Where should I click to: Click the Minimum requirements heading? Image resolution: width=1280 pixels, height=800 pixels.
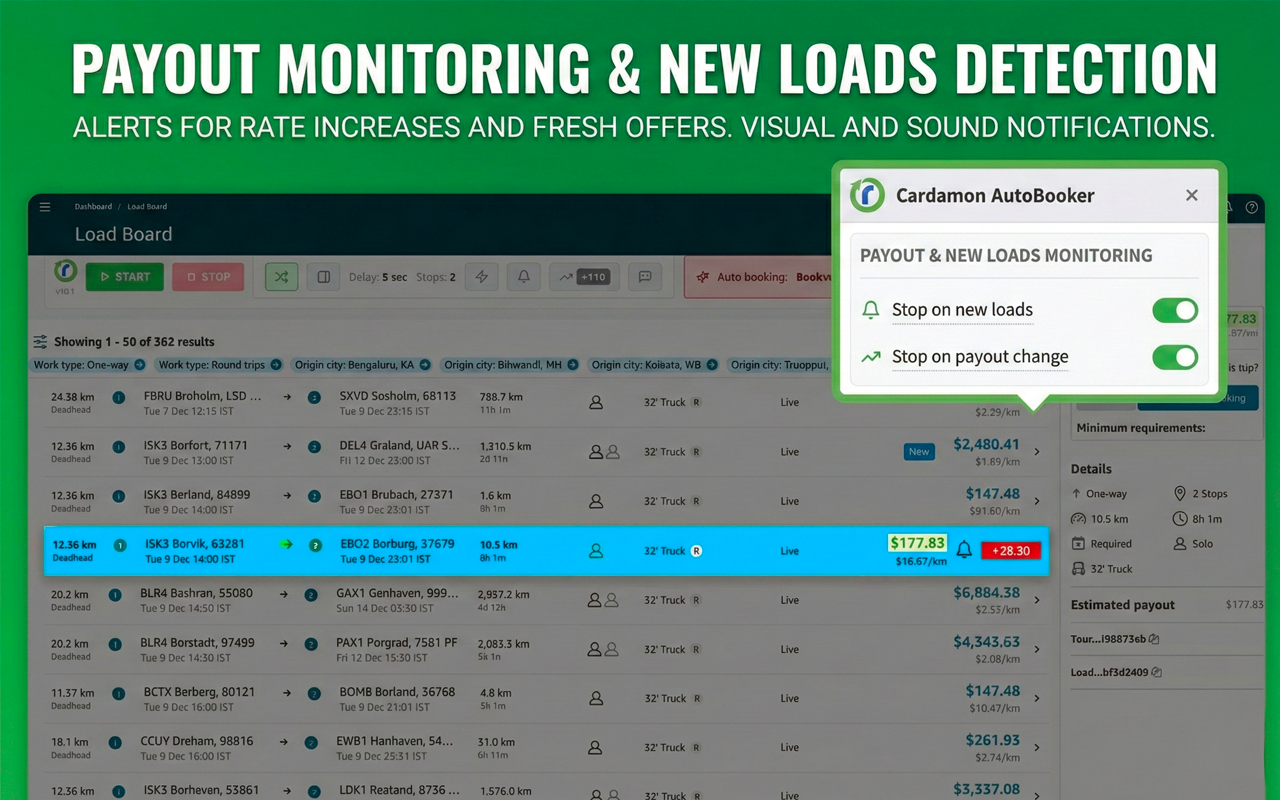coord(1140,428)
